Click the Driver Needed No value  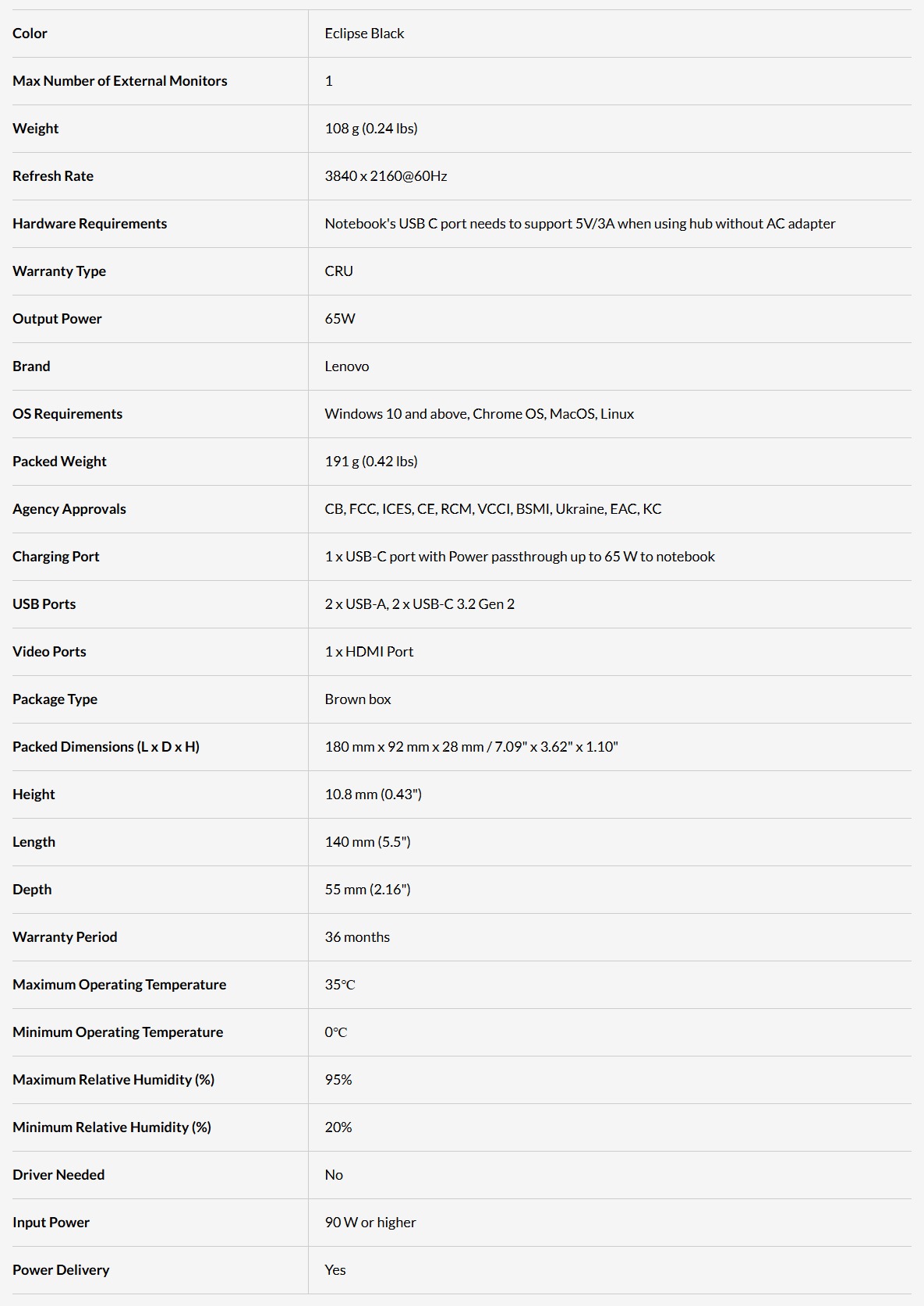pyautogui.click(x=334, y=1175)
